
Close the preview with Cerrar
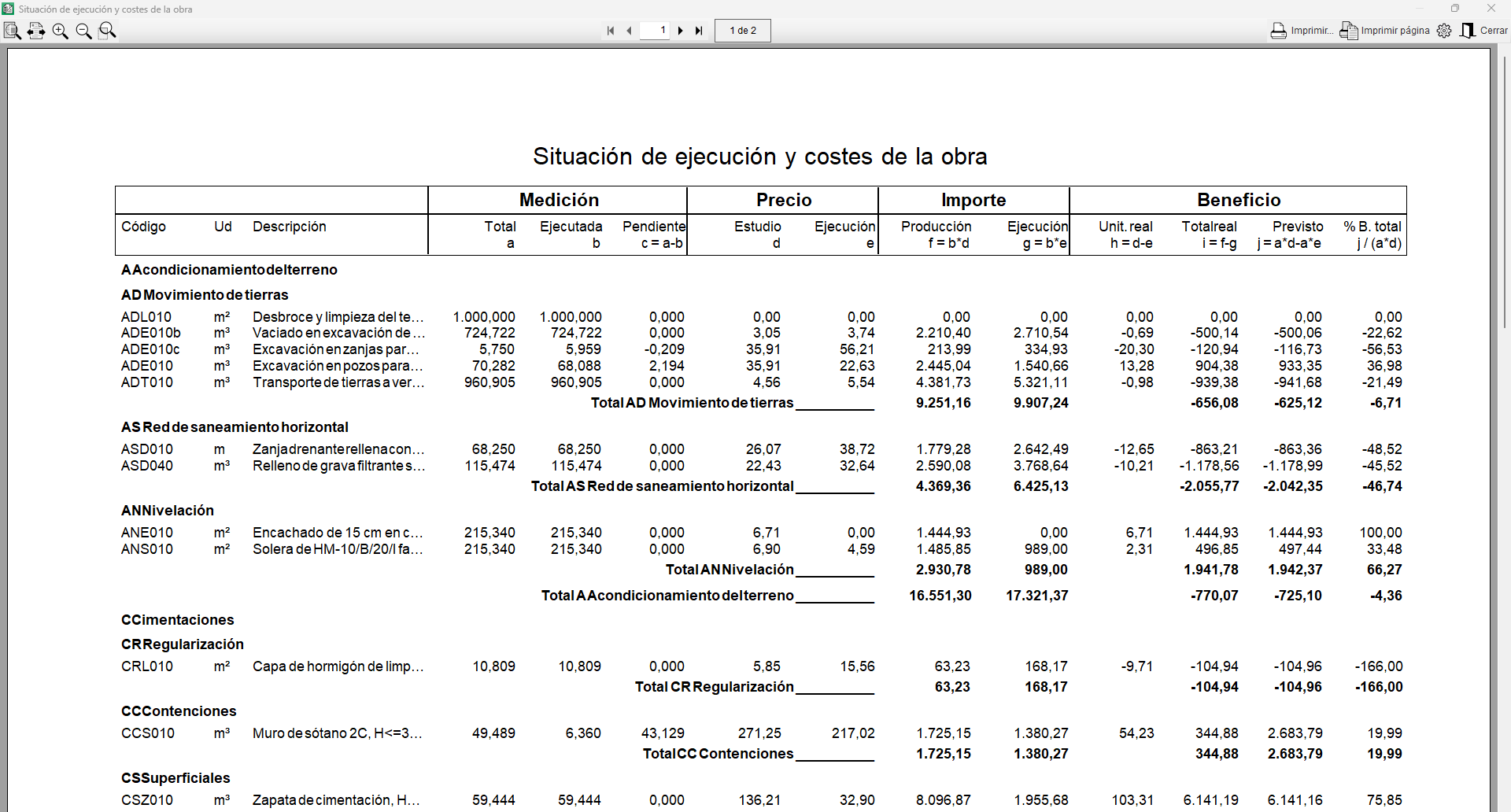click(x=1484, y=31)
